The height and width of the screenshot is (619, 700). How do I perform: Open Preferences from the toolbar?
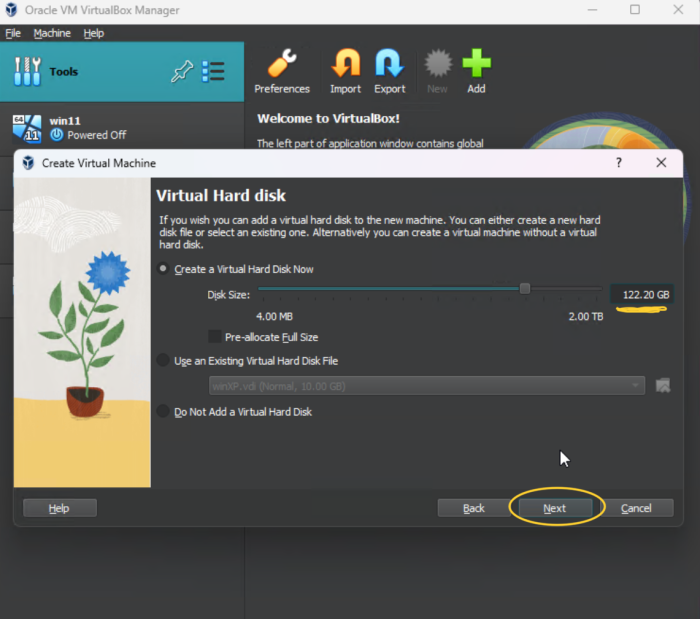[282, 71]
